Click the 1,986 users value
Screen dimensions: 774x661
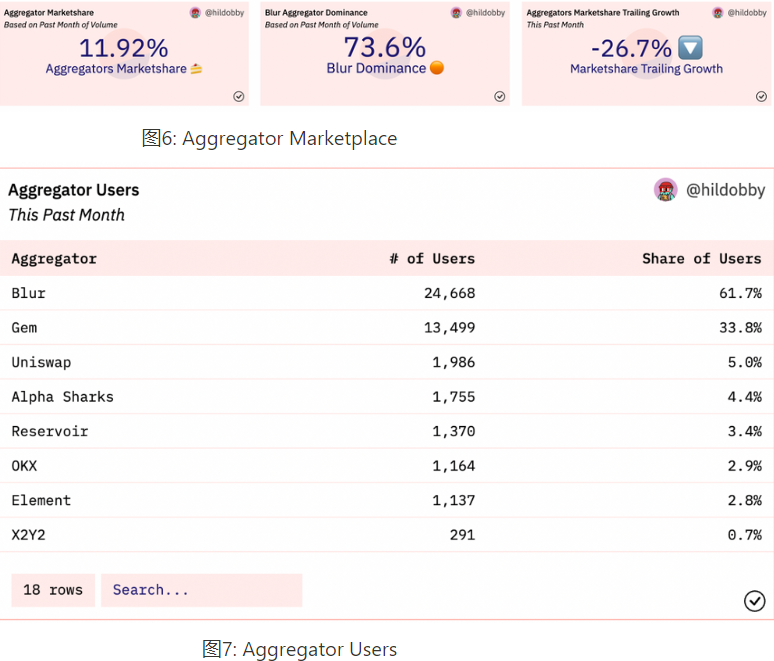pos(454,362)
